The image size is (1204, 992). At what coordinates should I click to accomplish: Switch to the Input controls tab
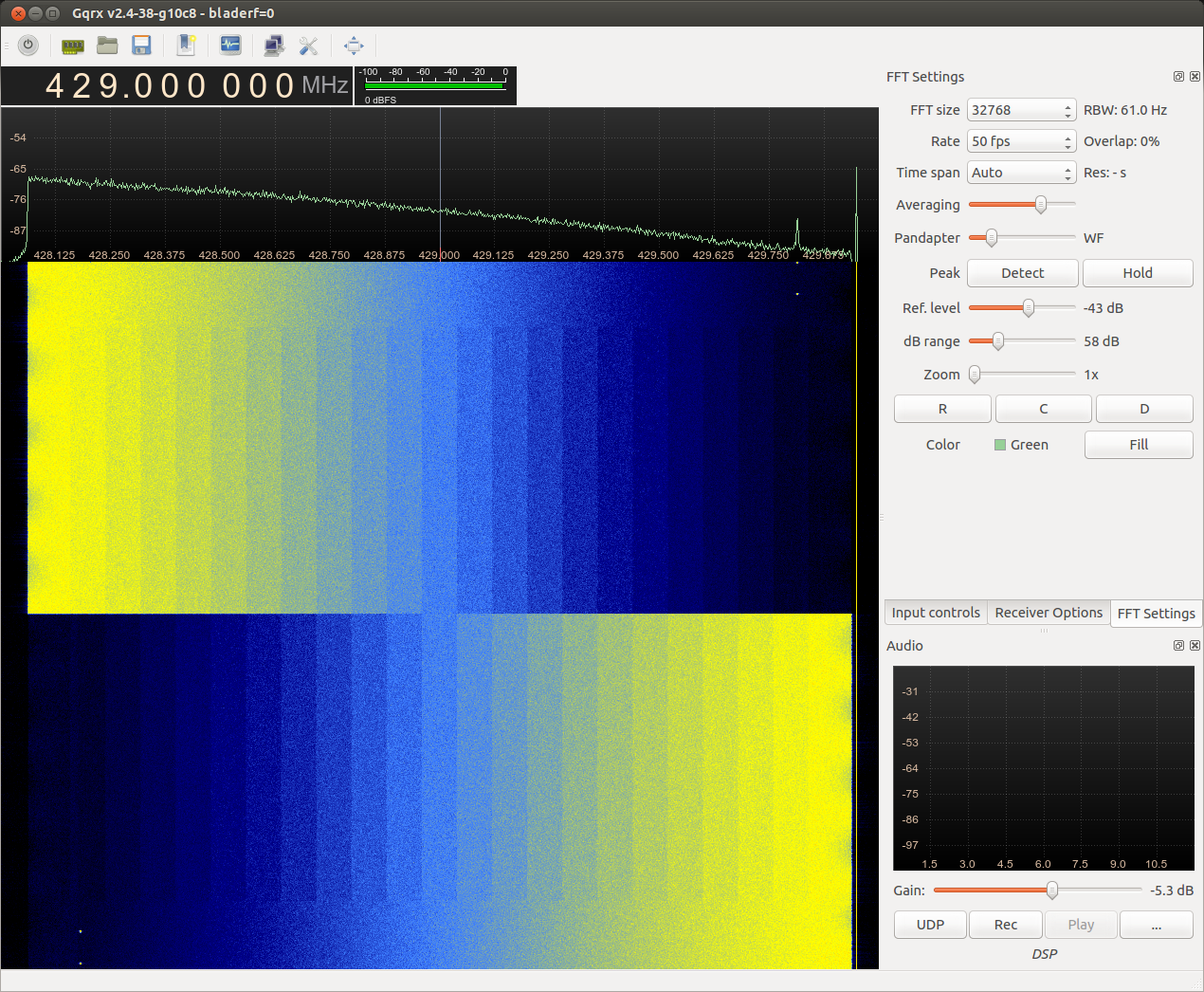(935, 613)
